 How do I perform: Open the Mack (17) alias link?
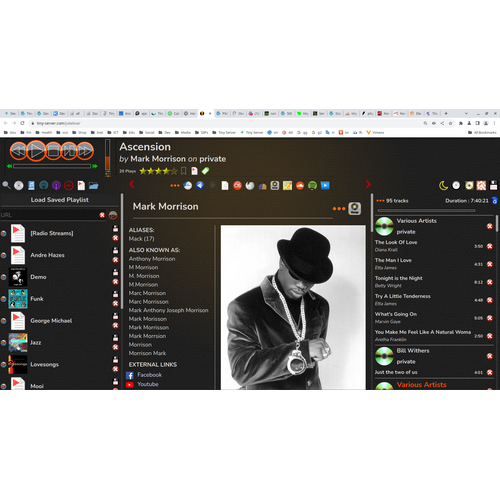pos(141,239)
